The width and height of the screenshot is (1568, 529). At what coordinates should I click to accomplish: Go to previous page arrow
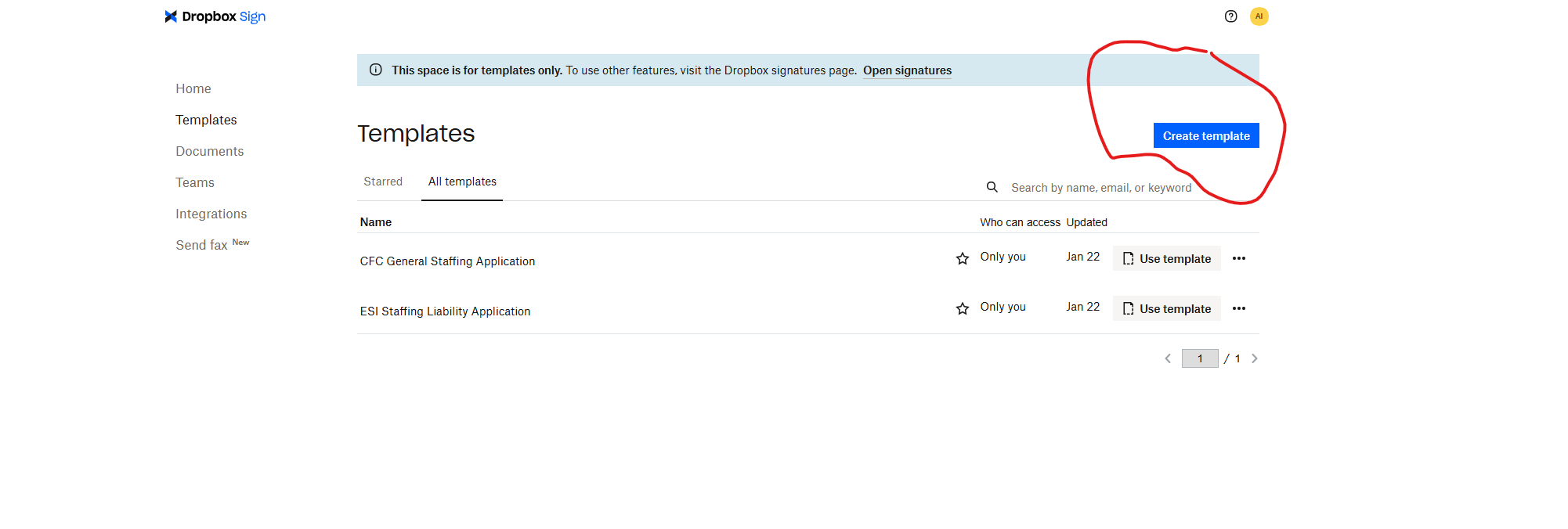1168,358
